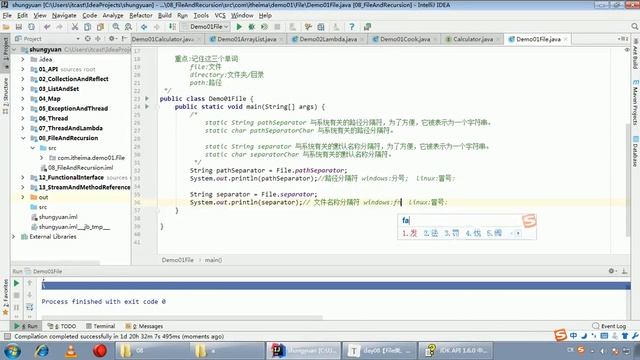640x360 pixels.
Task: Click the Search Everywhere magnifier
Action: point(634,27)
